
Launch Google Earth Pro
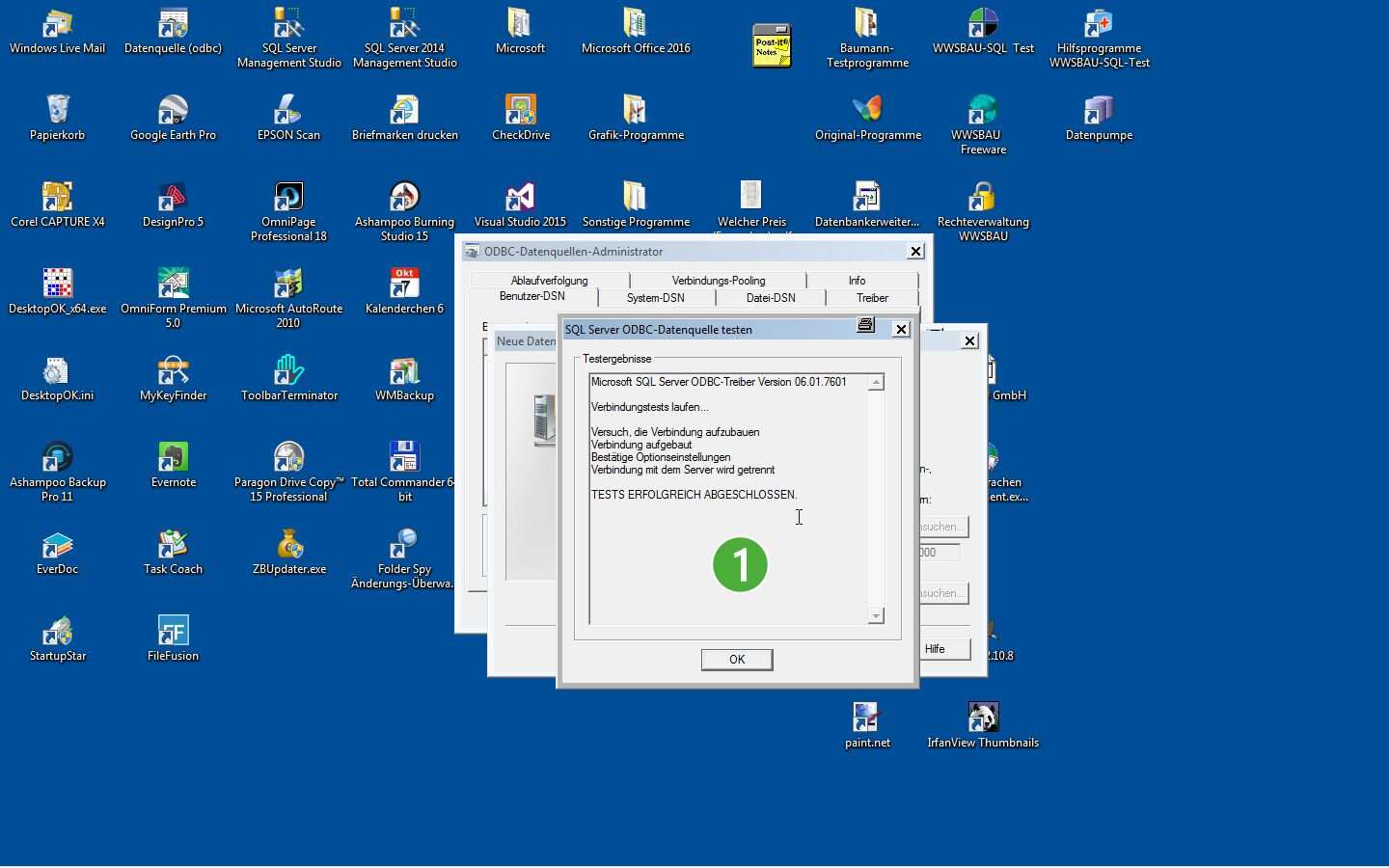[174, 119]
